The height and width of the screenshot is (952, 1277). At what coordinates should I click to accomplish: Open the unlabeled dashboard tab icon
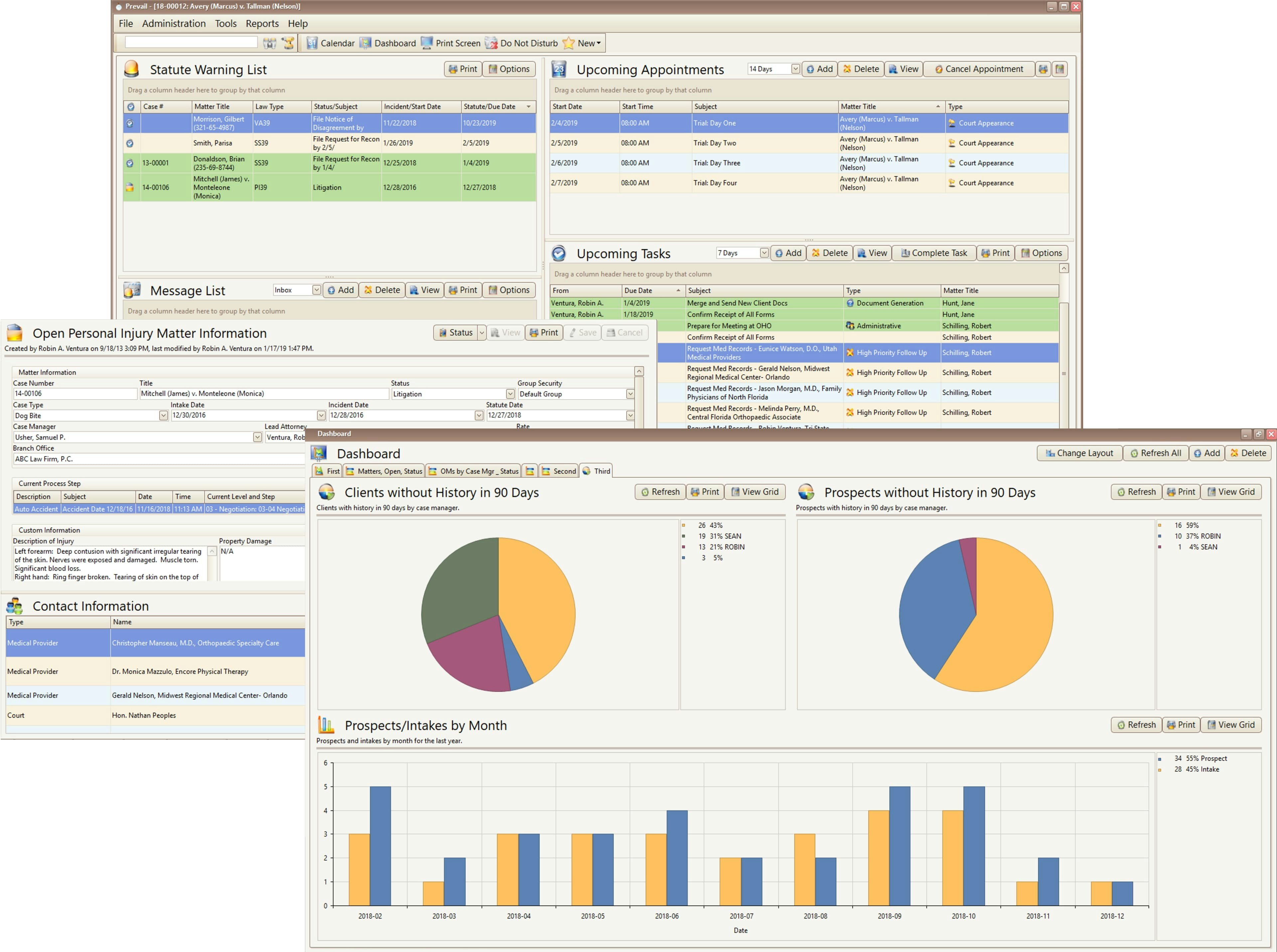(530, 471)
